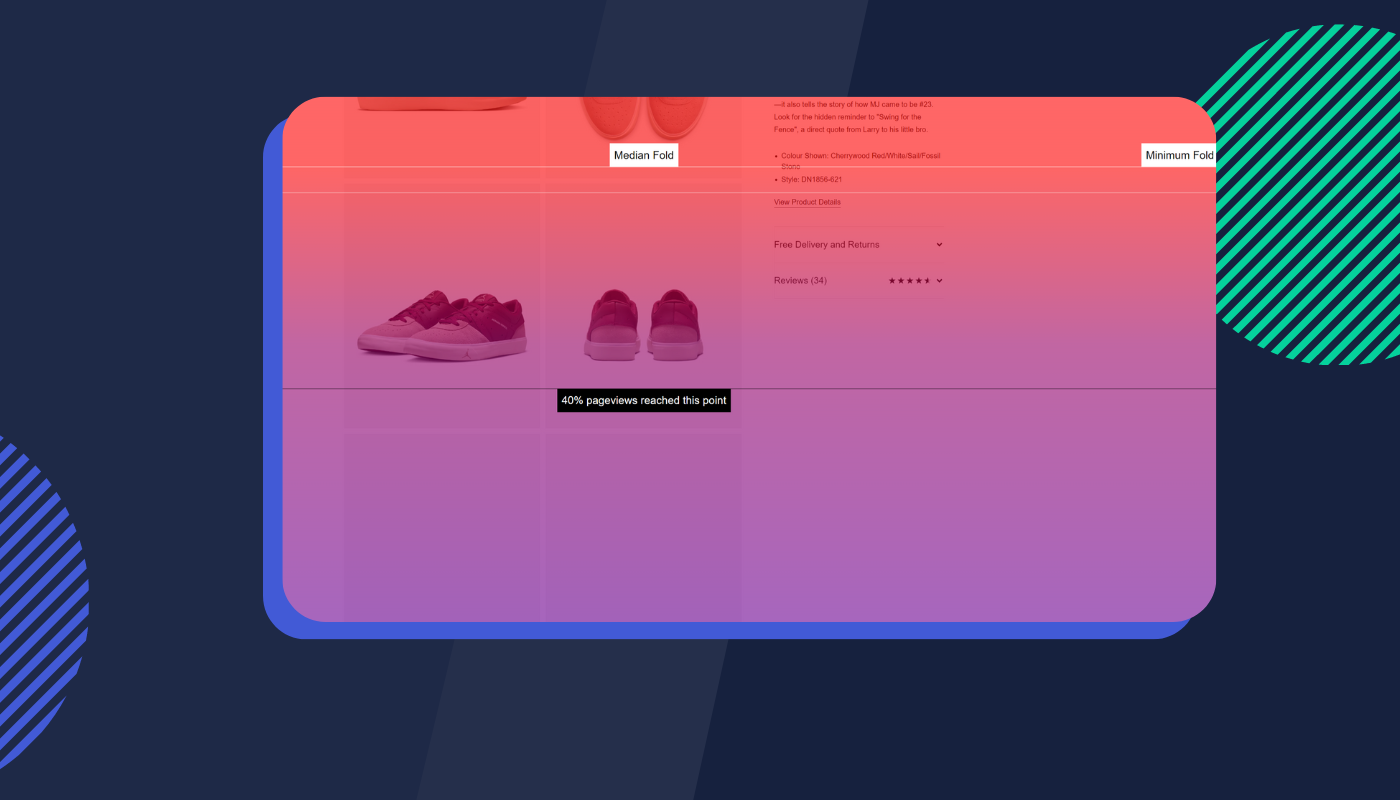Select the bottom-center faded gallery tile

(642, 525)
